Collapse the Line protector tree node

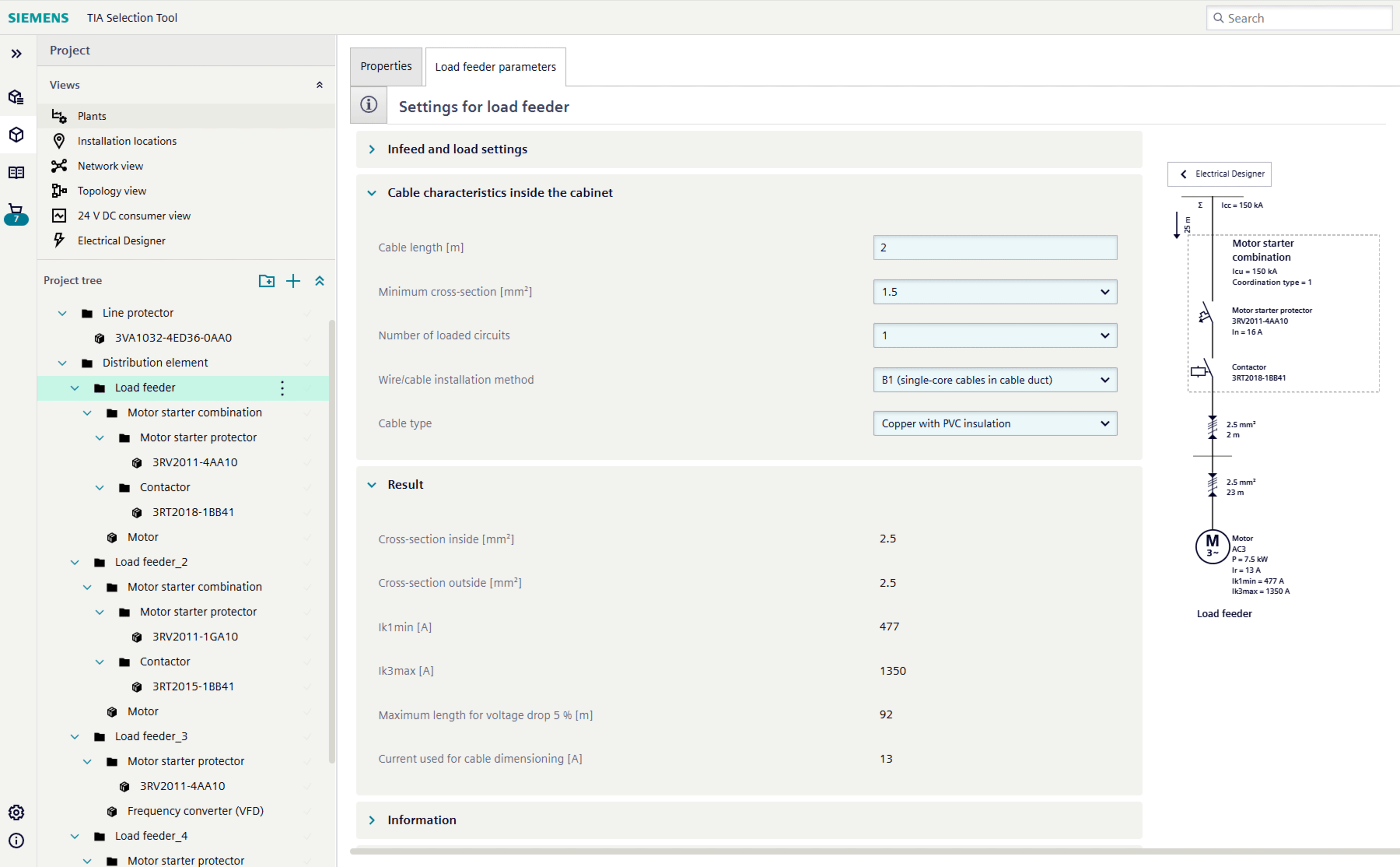click(x=63, y=314)
